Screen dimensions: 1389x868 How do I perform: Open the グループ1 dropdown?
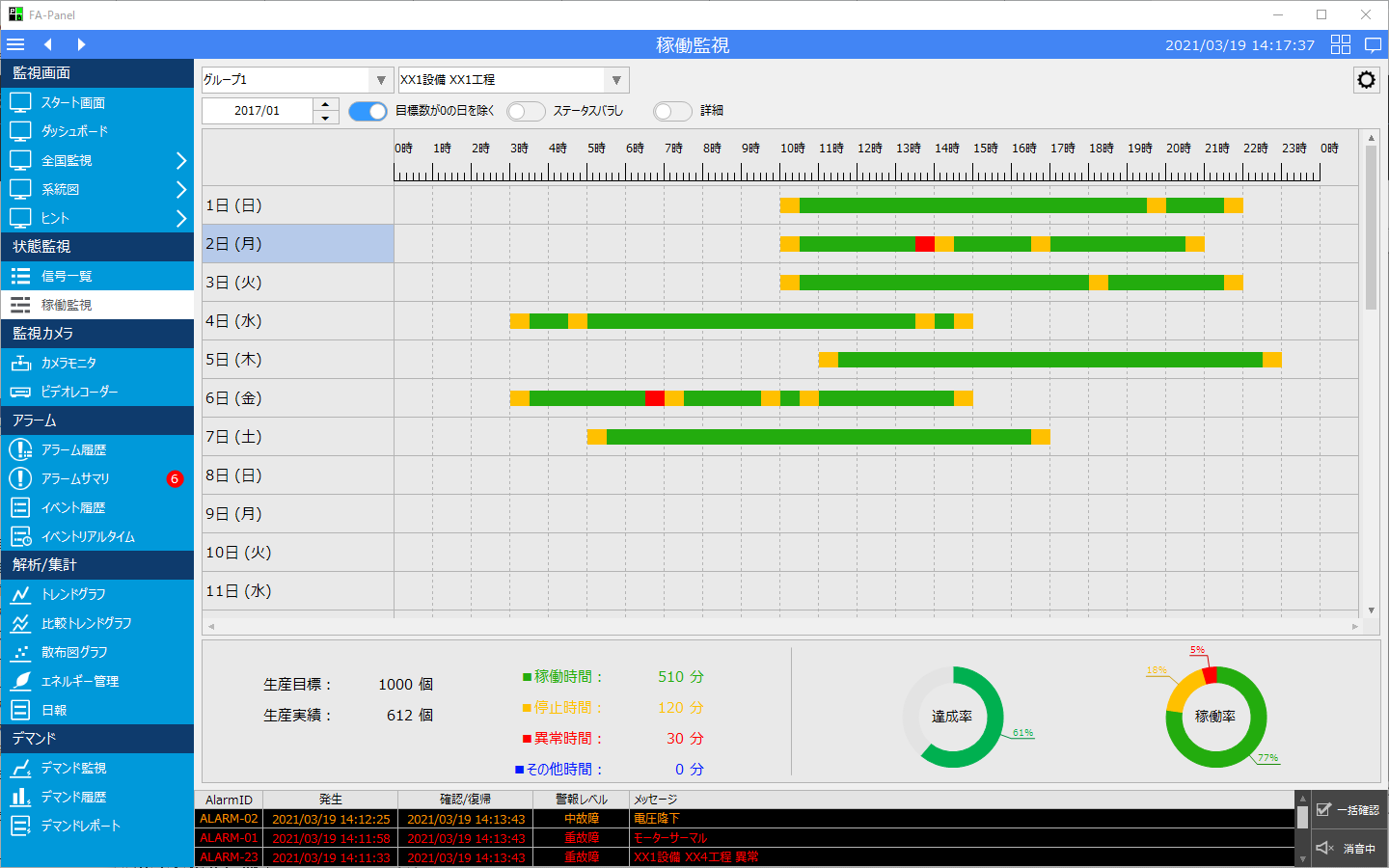297,80
